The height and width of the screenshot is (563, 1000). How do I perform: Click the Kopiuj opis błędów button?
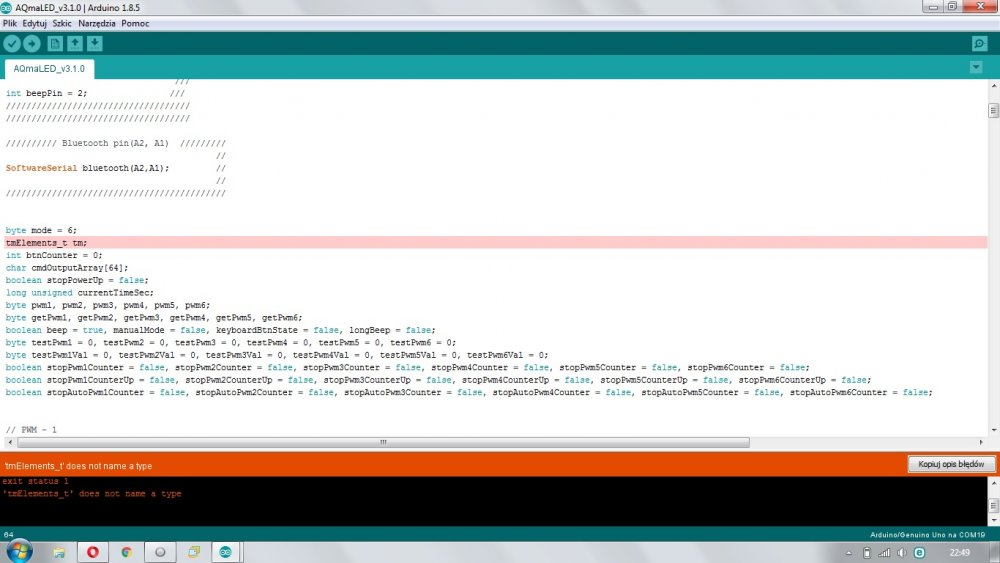coord(951,465)
